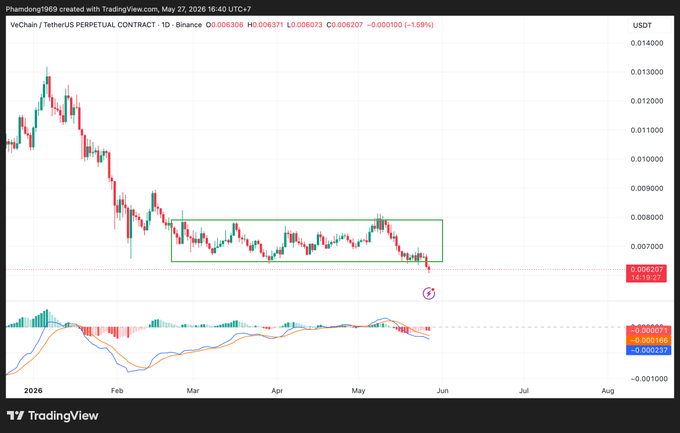Click the high value H0.006371
680x433 pixels.
coord(265,25)
